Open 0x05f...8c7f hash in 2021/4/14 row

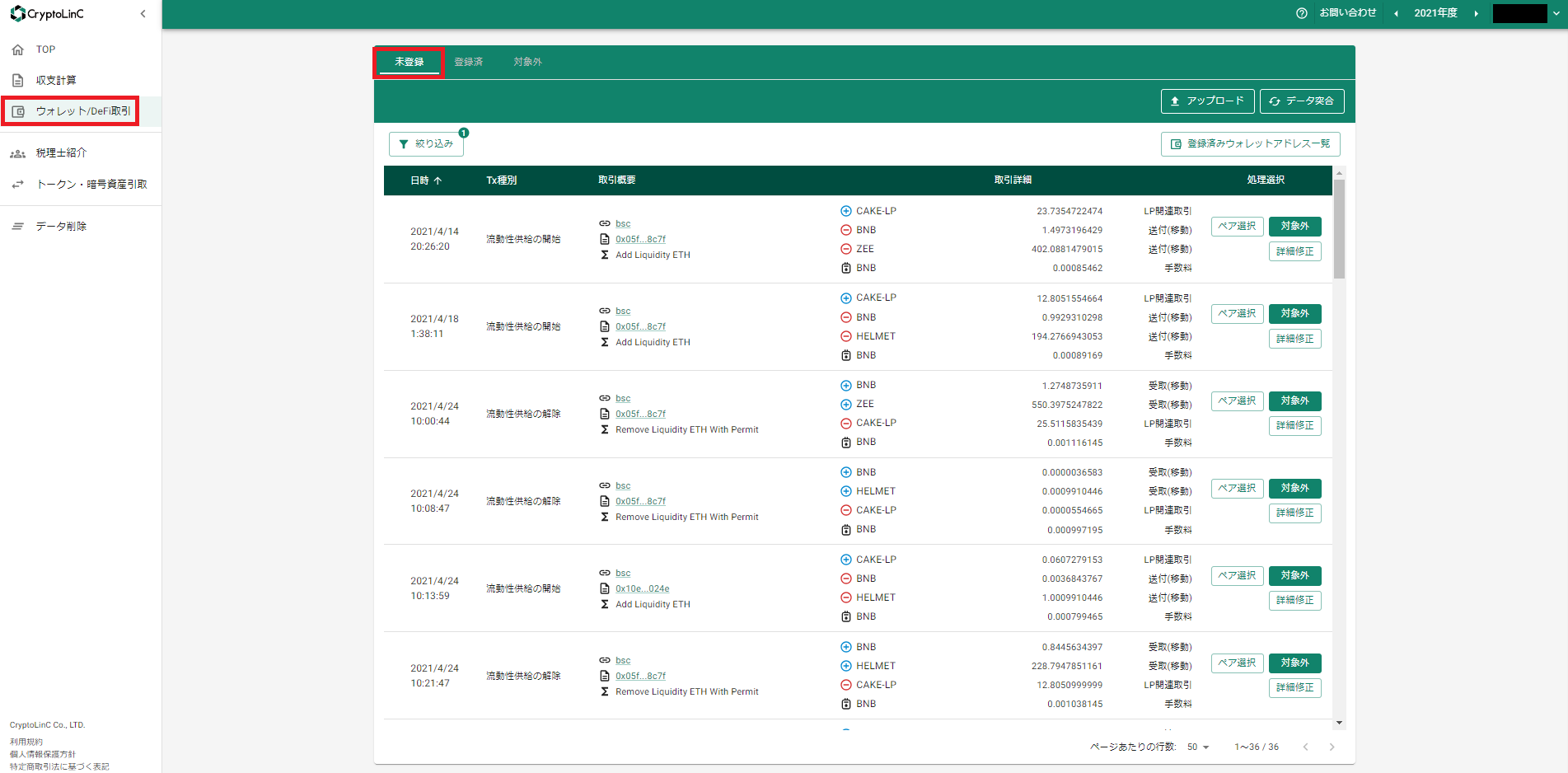[640, 240]
